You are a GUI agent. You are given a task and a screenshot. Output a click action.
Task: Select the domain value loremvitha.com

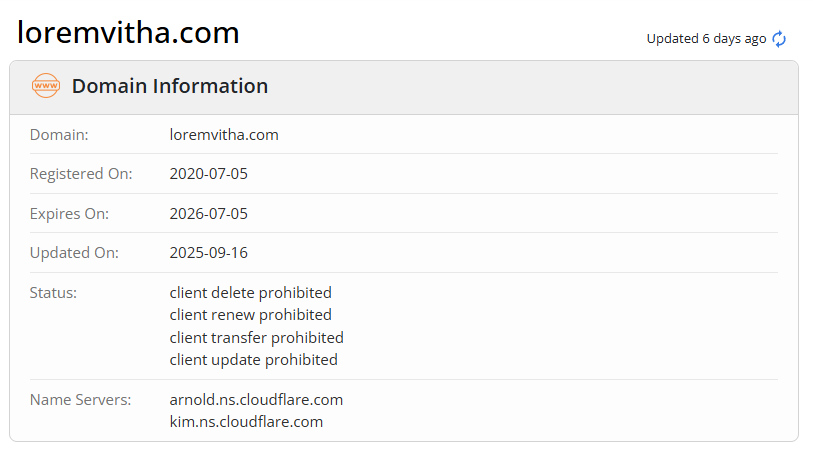pyautogui.click(x=224, y=134)
